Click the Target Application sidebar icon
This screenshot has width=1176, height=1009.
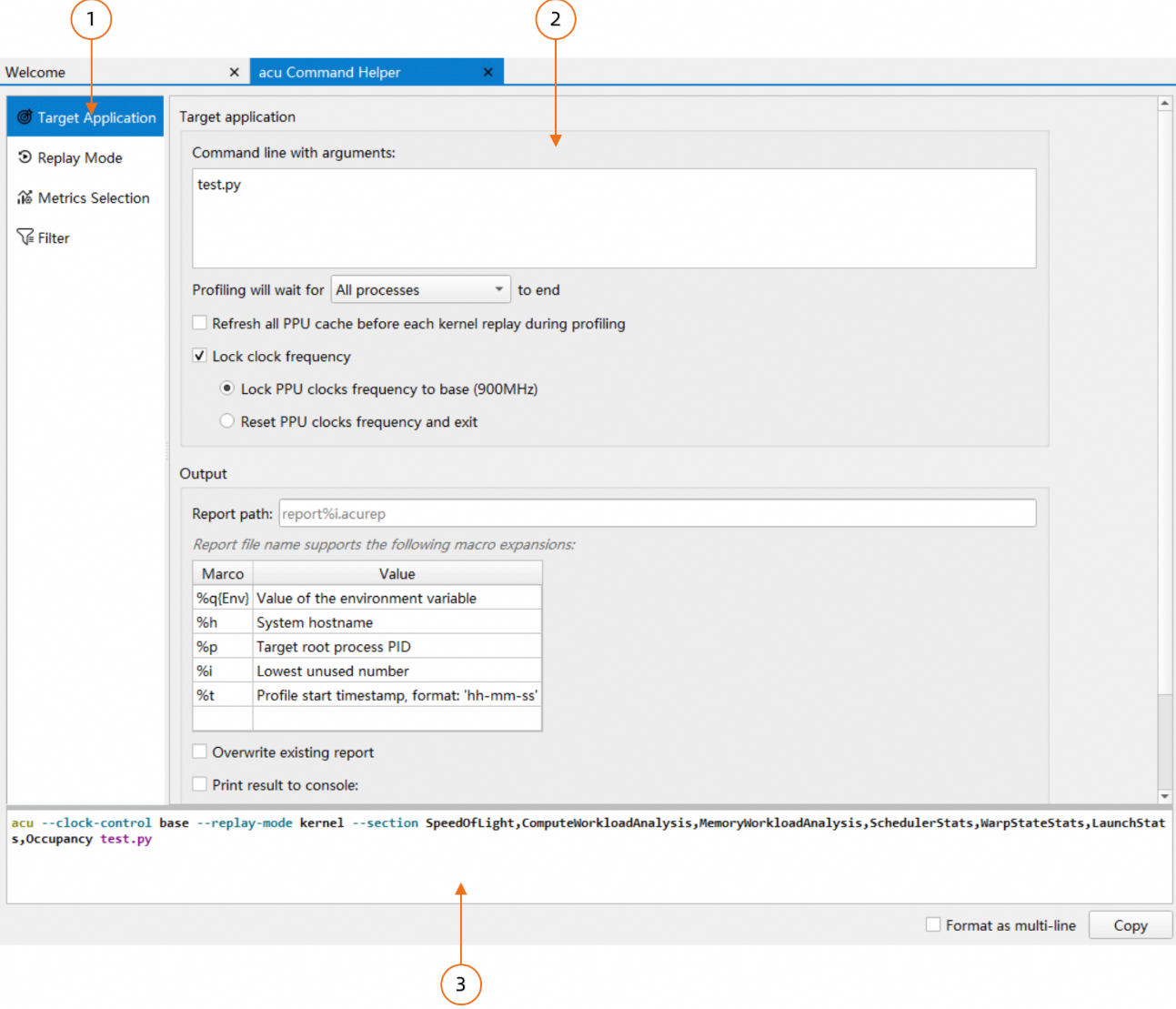tap(25, 117)
